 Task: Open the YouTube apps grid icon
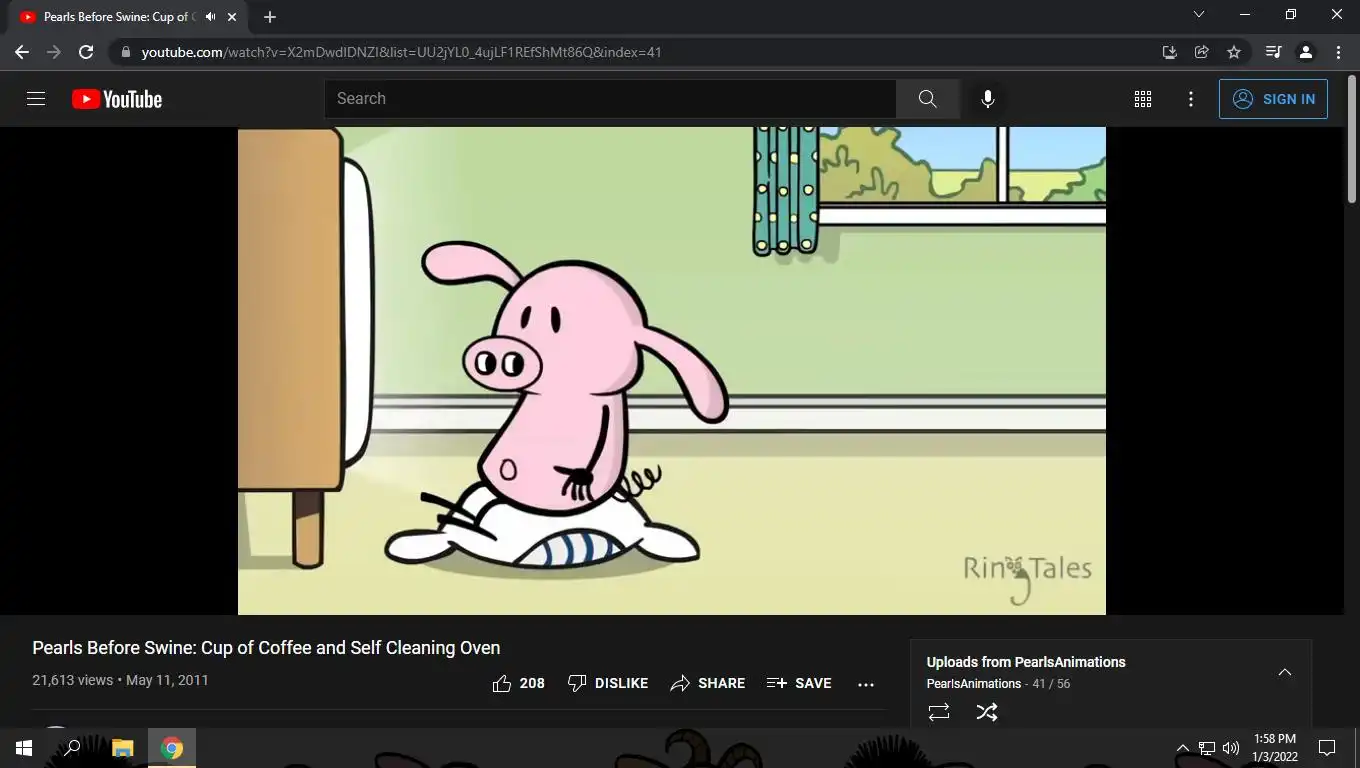[x=1143, y=99]
